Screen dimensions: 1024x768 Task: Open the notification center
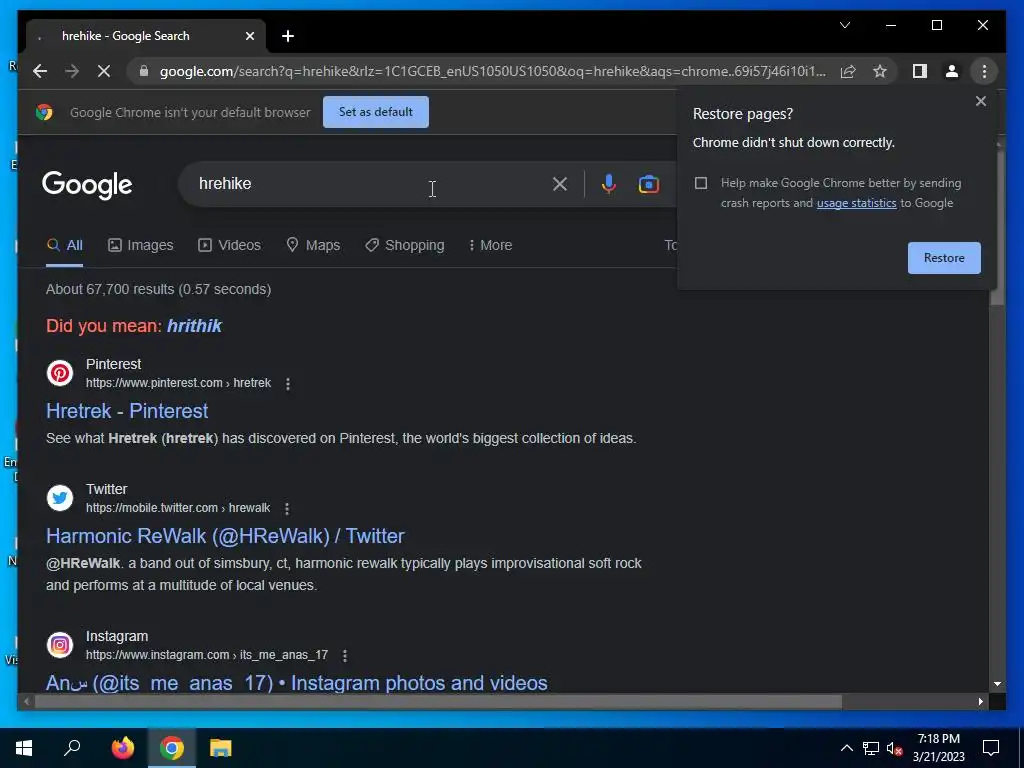tap(991, 748)
